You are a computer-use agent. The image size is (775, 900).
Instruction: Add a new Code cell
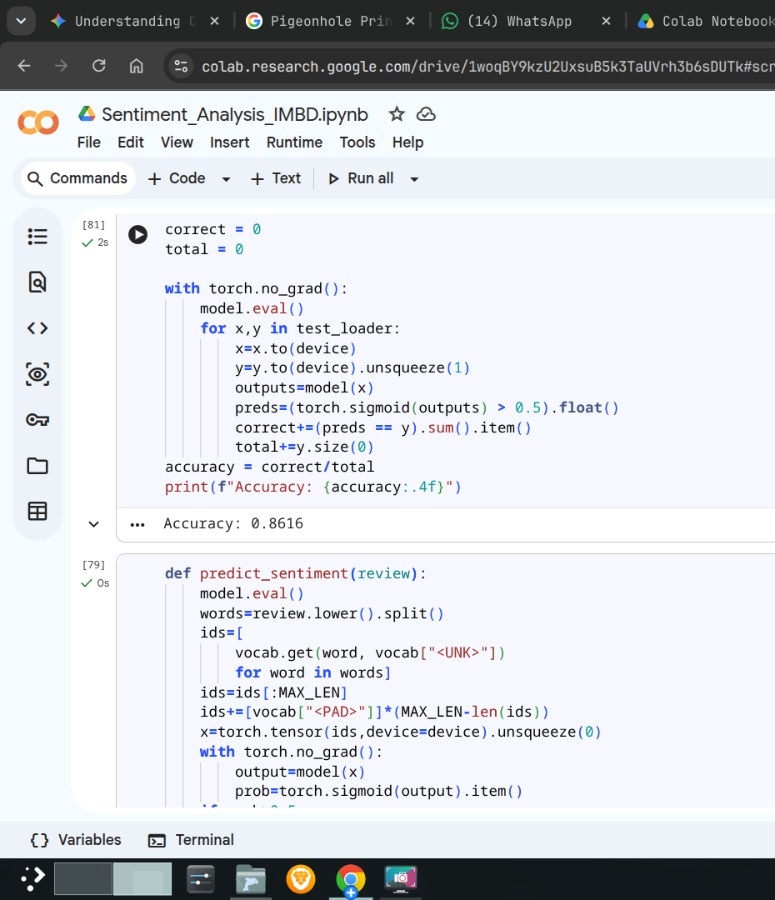point(177,179)
